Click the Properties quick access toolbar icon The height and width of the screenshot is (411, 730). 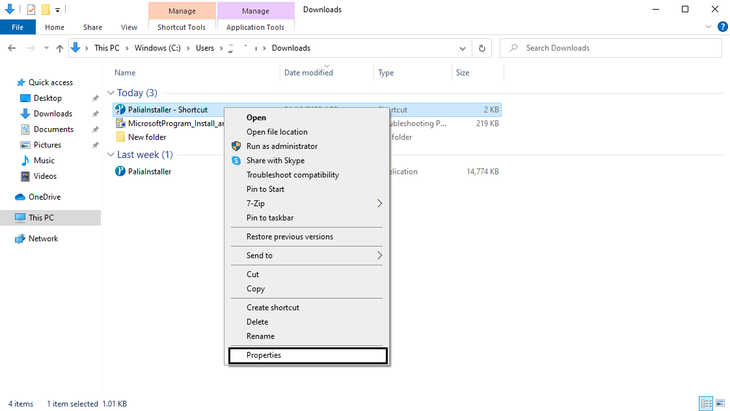31,9
